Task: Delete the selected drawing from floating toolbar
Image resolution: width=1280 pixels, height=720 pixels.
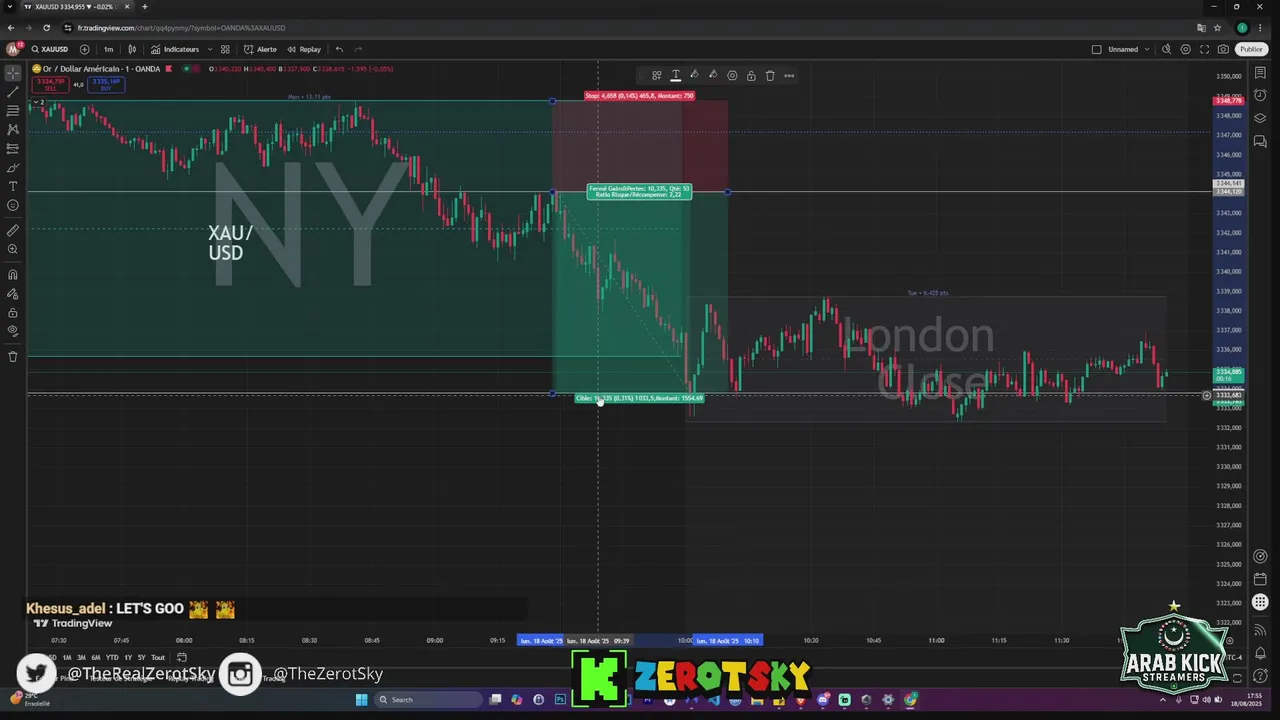Action: pyautogui.click(x=770, y=75)
